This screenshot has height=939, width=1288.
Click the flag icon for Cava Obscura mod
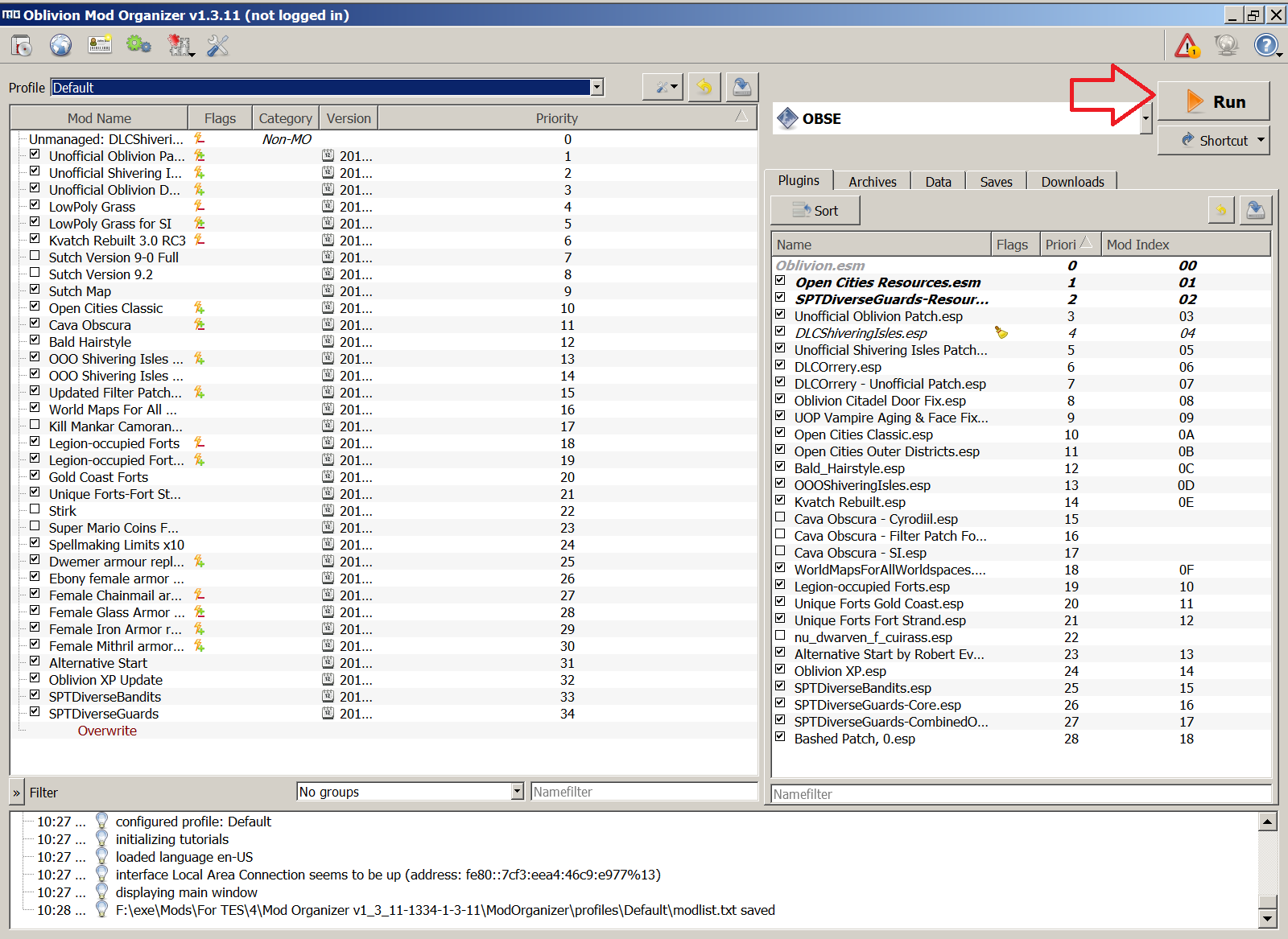pos(199,324)
